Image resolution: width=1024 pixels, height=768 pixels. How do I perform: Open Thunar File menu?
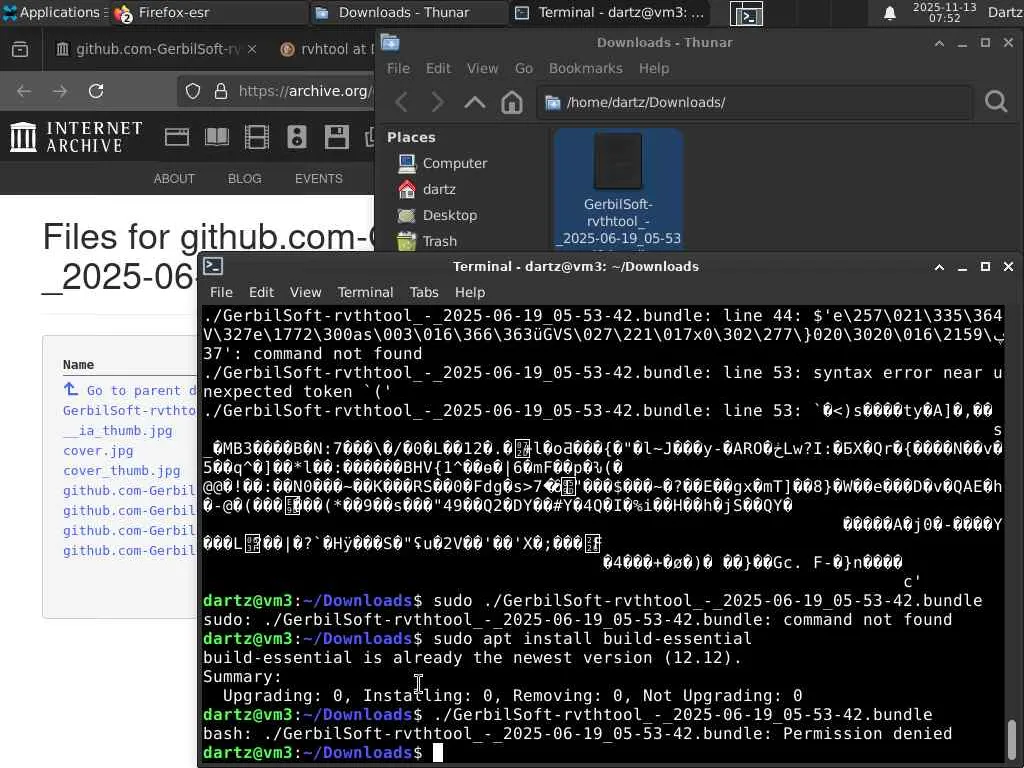pos(398,68)
